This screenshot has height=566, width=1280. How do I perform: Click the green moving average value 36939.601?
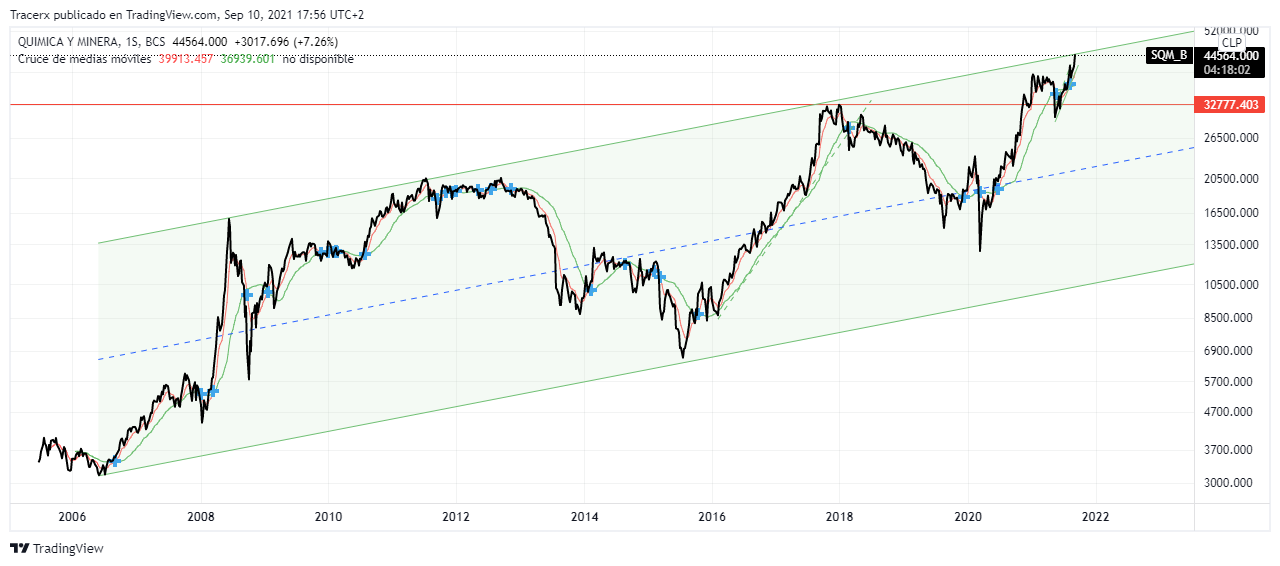coord(247,59)
